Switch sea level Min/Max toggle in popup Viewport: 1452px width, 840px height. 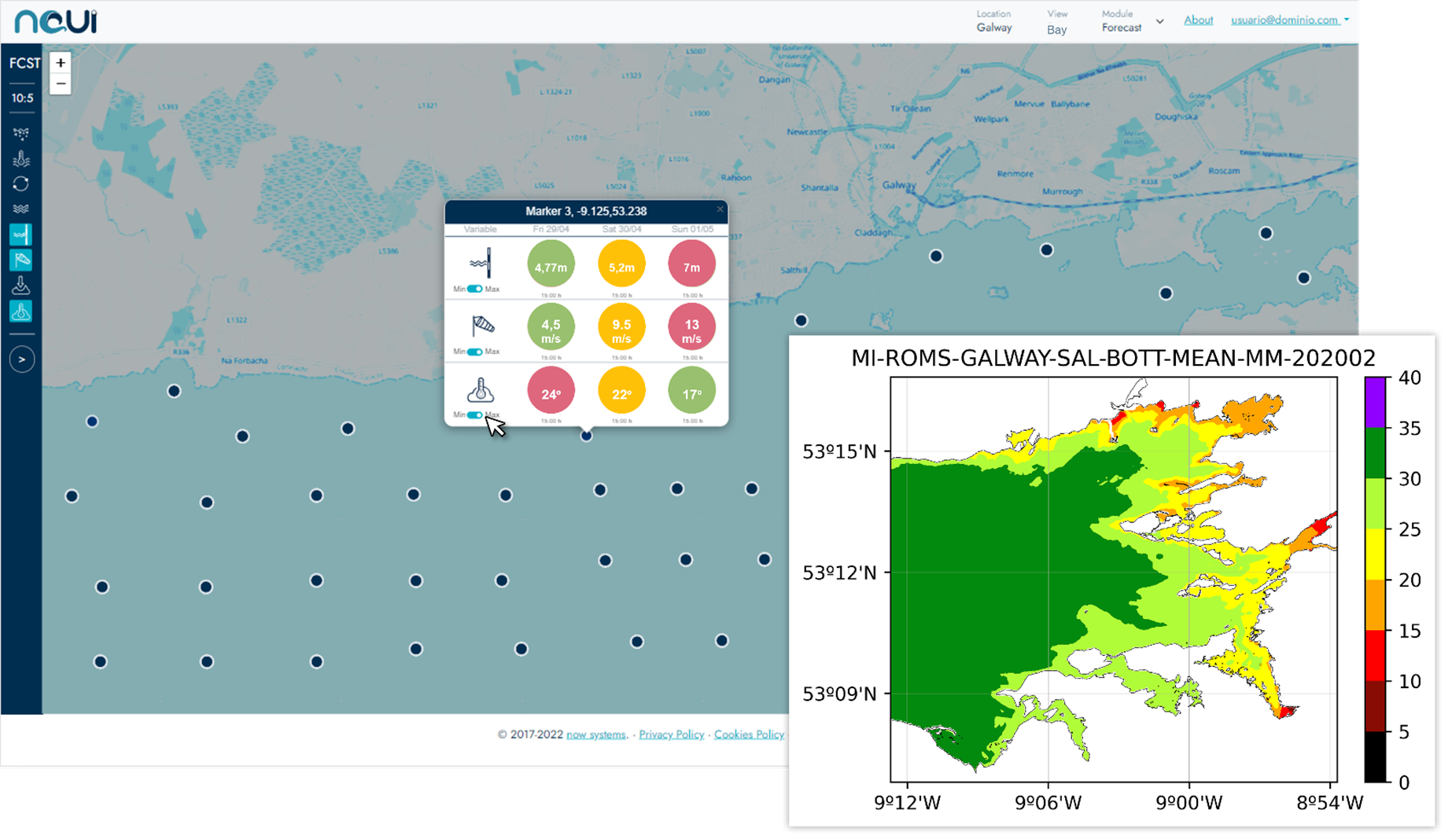pos(475,289)
